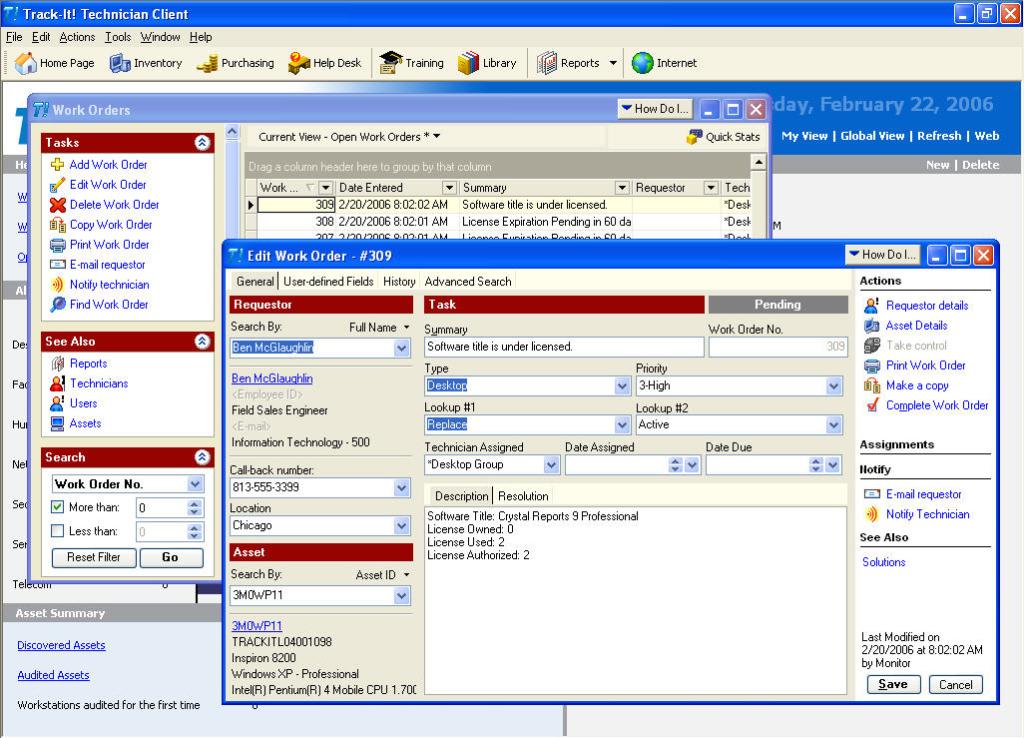The width and height of the screenshot is (1024, 738).
Task: Click the Notify technician icon in Tasks
Action: (57, 285)
